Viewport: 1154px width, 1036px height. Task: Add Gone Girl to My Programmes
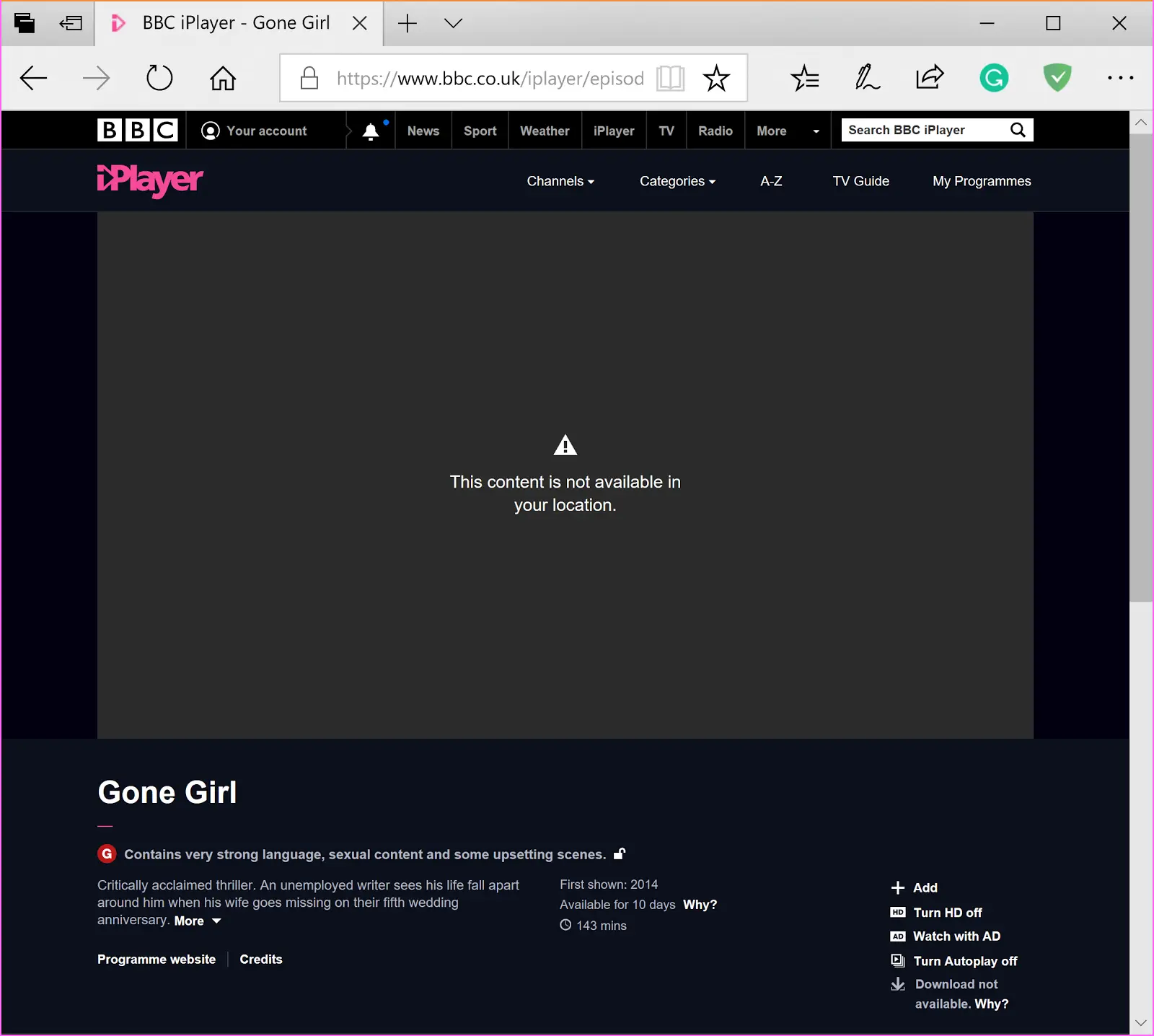[914, 888]
